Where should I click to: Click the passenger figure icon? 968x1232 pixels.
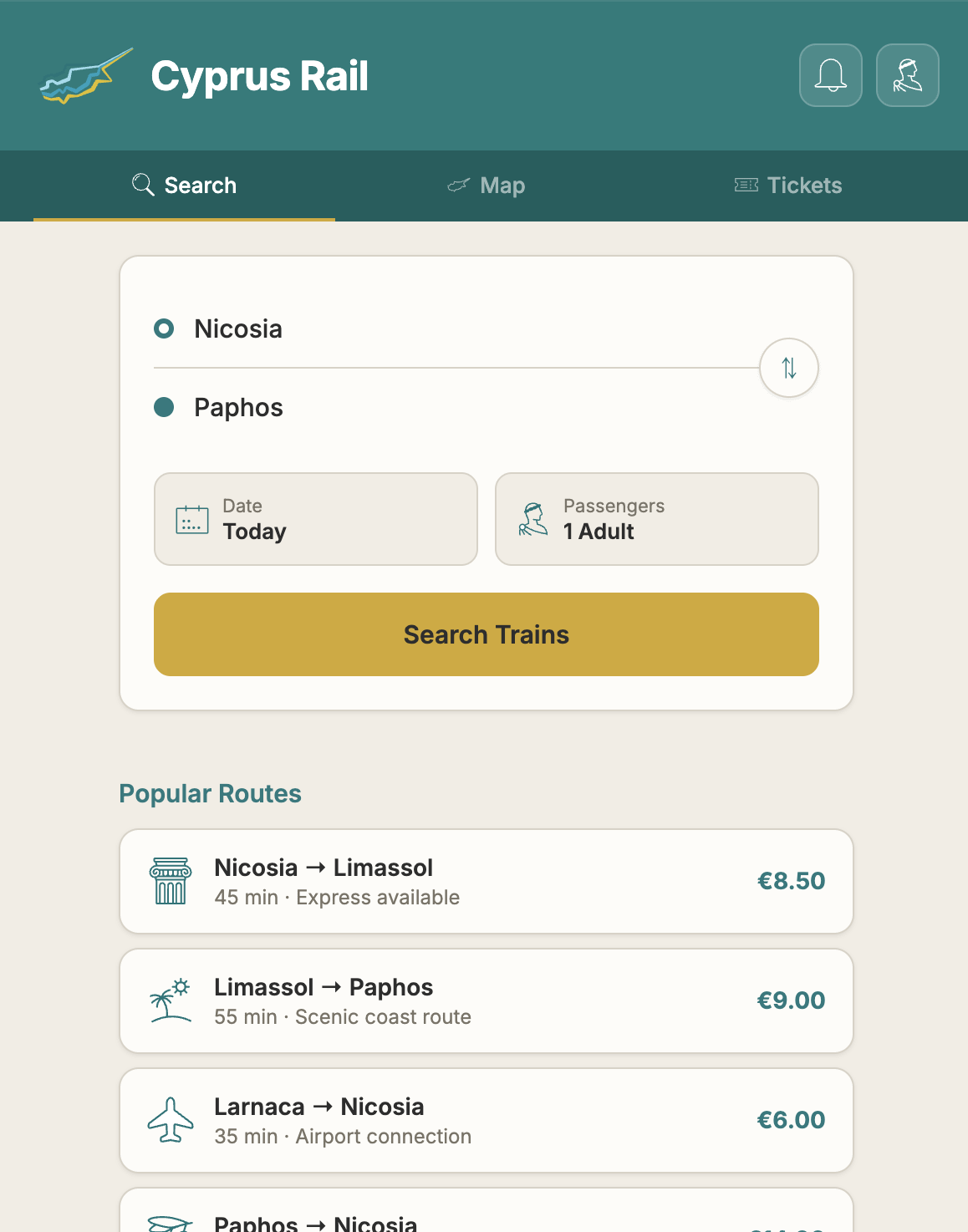[533, 519]
